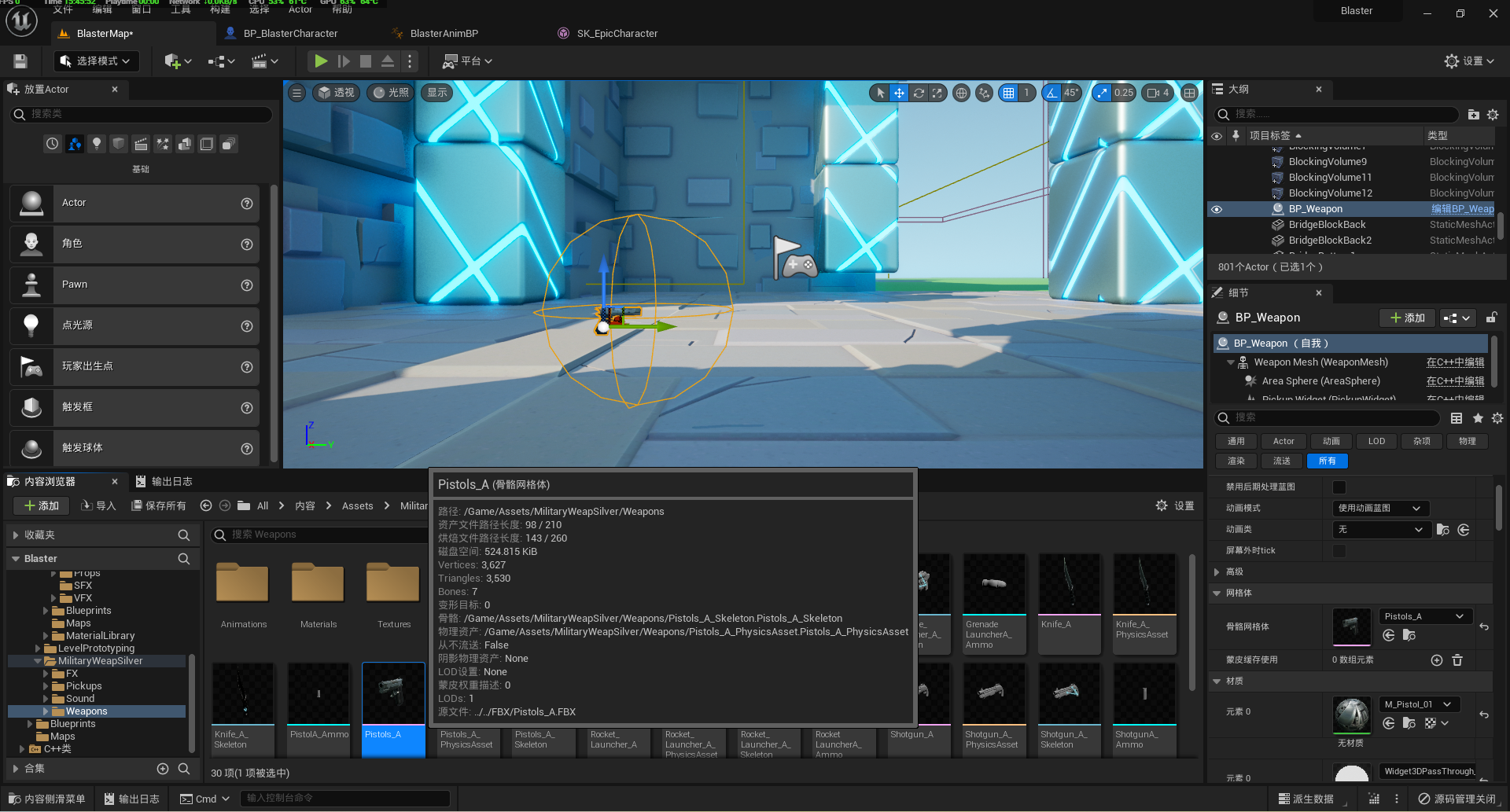Collapse the MilitaryWeapSilver folder in tree
The width and height of the screenshot is (1510, 812).
(38, 662)
